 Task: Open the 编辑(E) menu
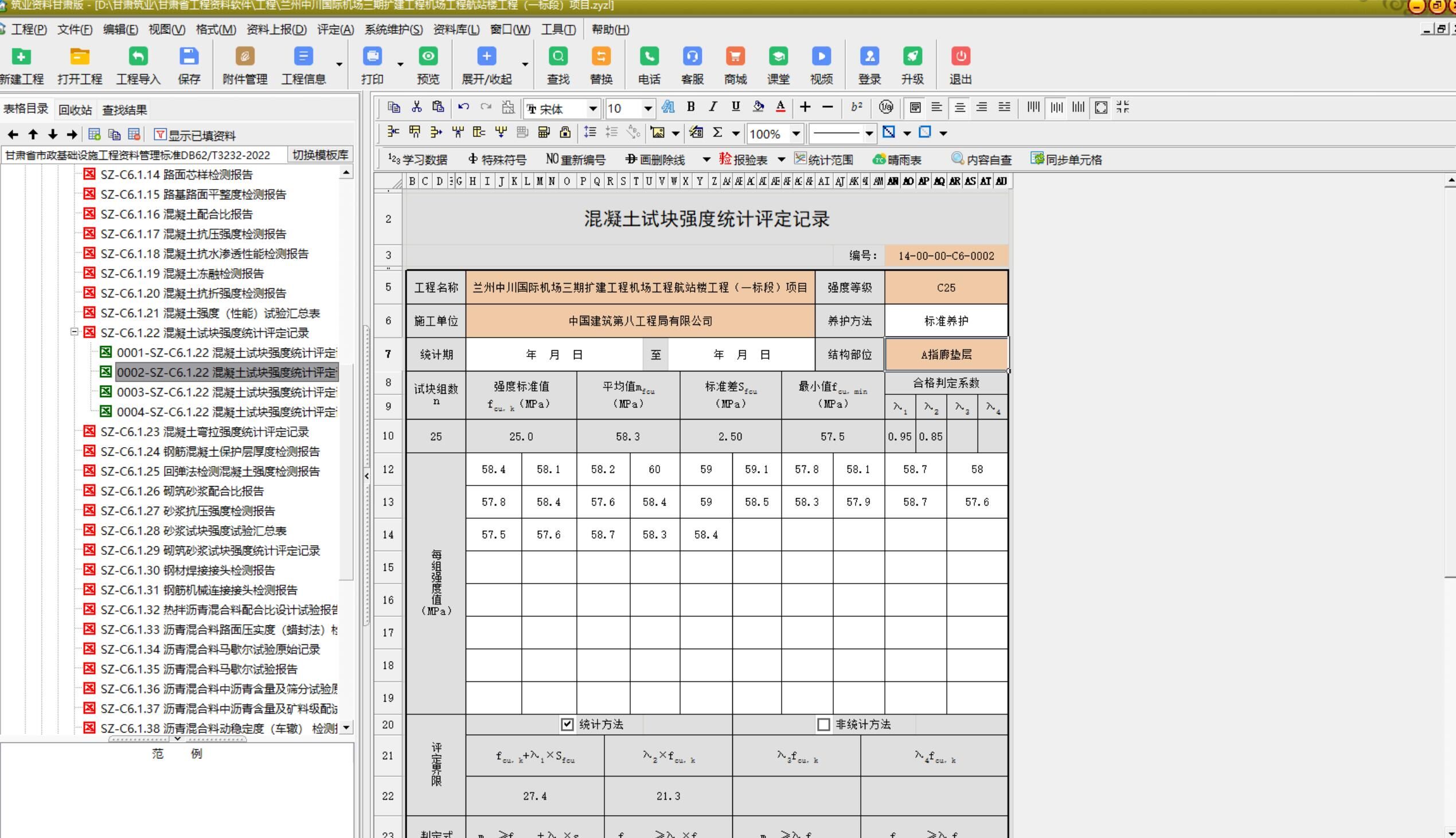120,29
